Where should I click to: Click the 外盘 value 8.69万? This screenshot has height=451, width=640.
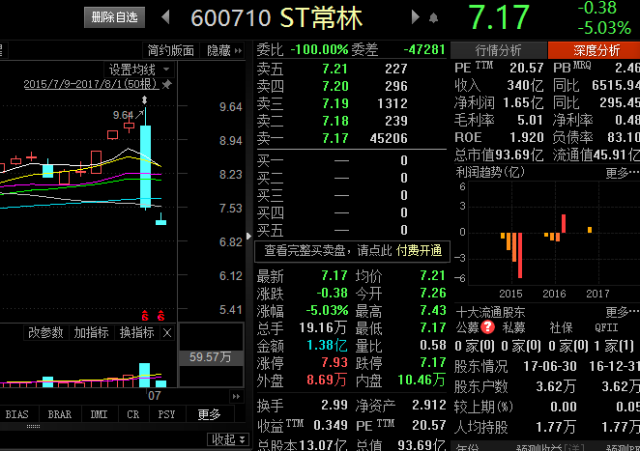[x=327, y=380]
